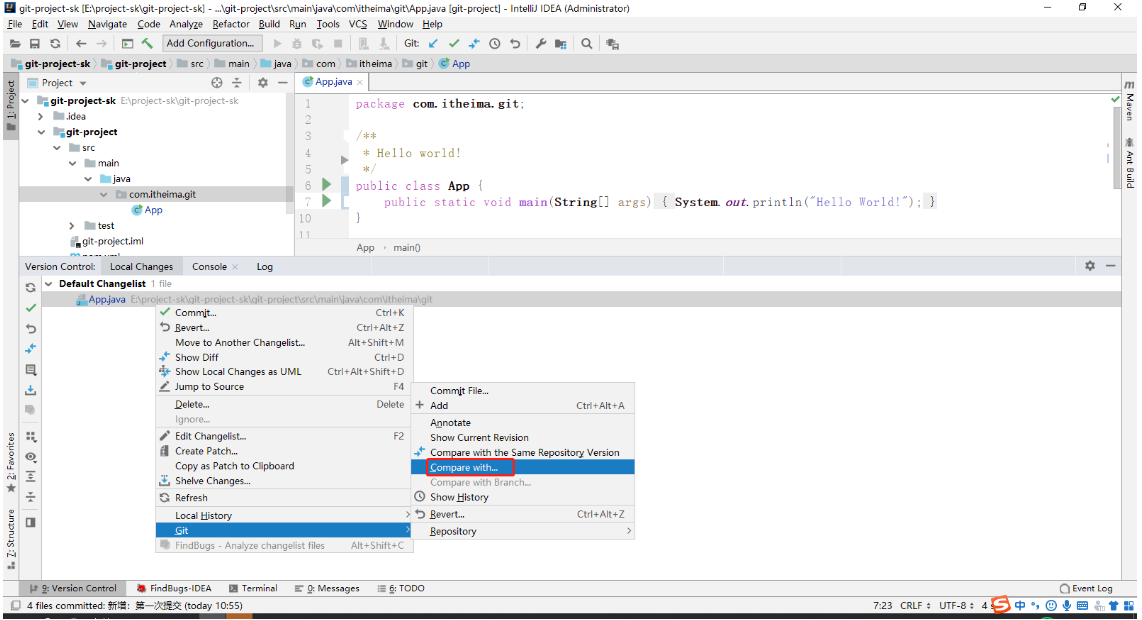Select the Local Changes tab
The width and height of the screenshot is (1142, 620).
[x=141, y=267]
